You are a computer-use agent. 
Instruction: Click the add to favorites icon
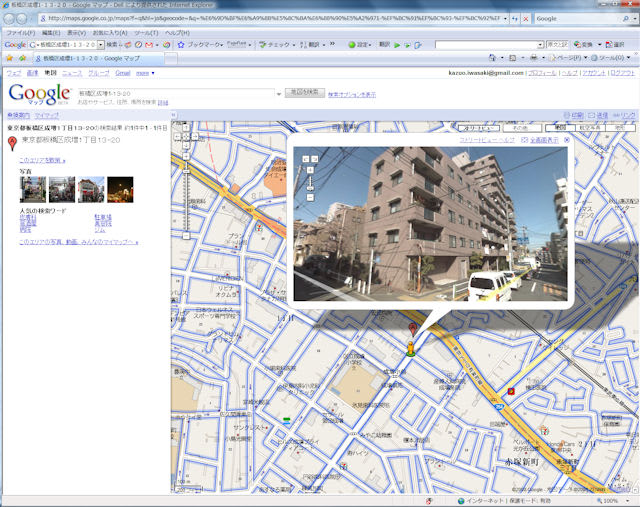pos(22,58)
